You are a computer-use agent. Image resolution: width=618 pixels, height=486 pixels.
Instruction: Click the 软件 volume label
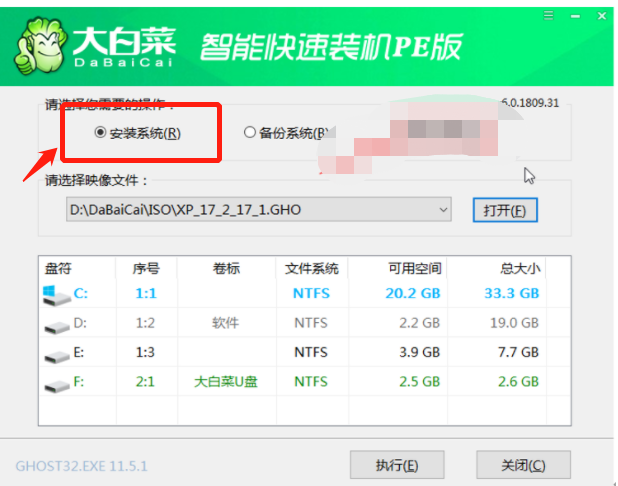(225, 323)
